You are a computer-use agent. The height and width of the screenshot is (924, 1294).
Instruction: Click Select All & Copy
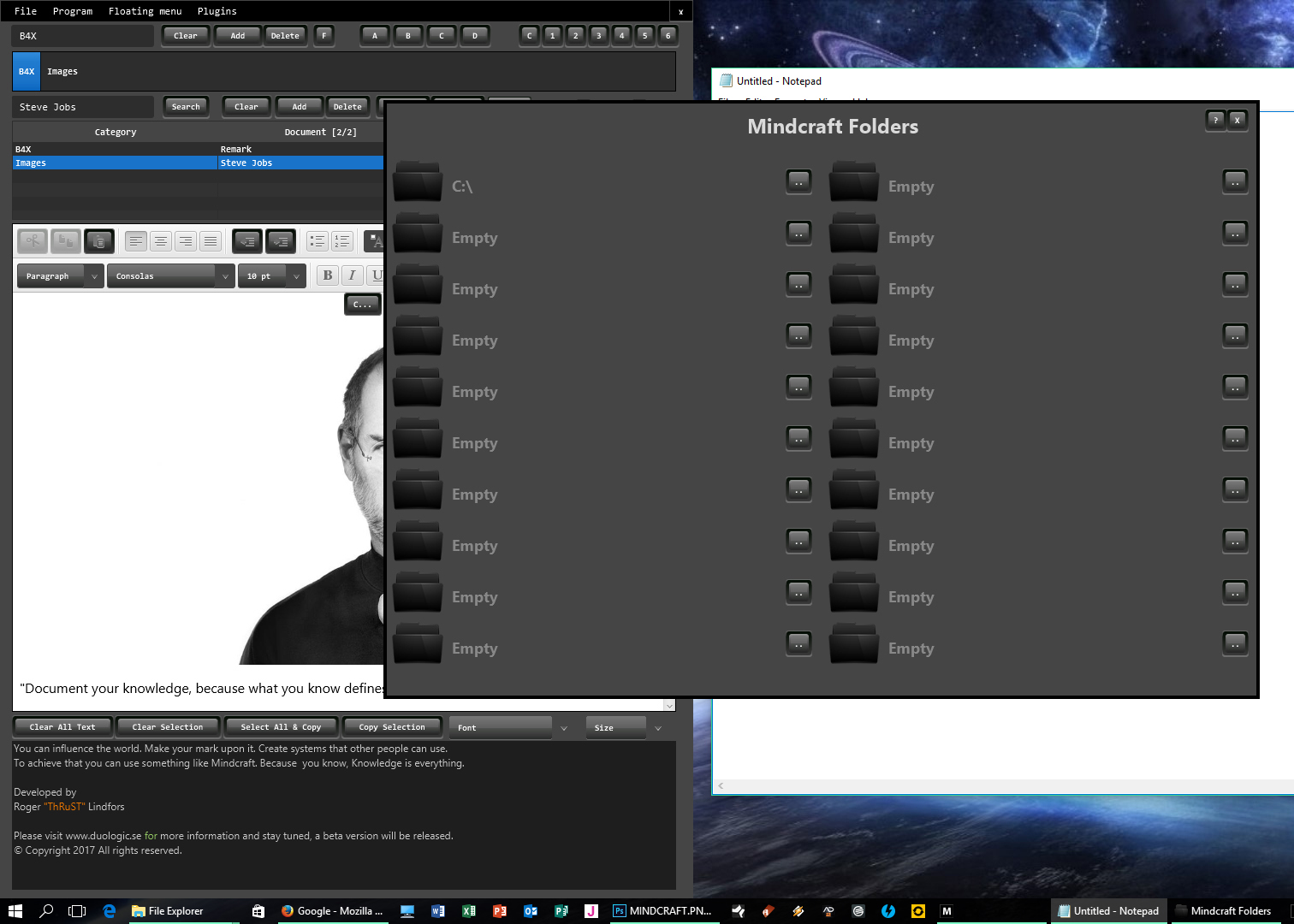281,727
